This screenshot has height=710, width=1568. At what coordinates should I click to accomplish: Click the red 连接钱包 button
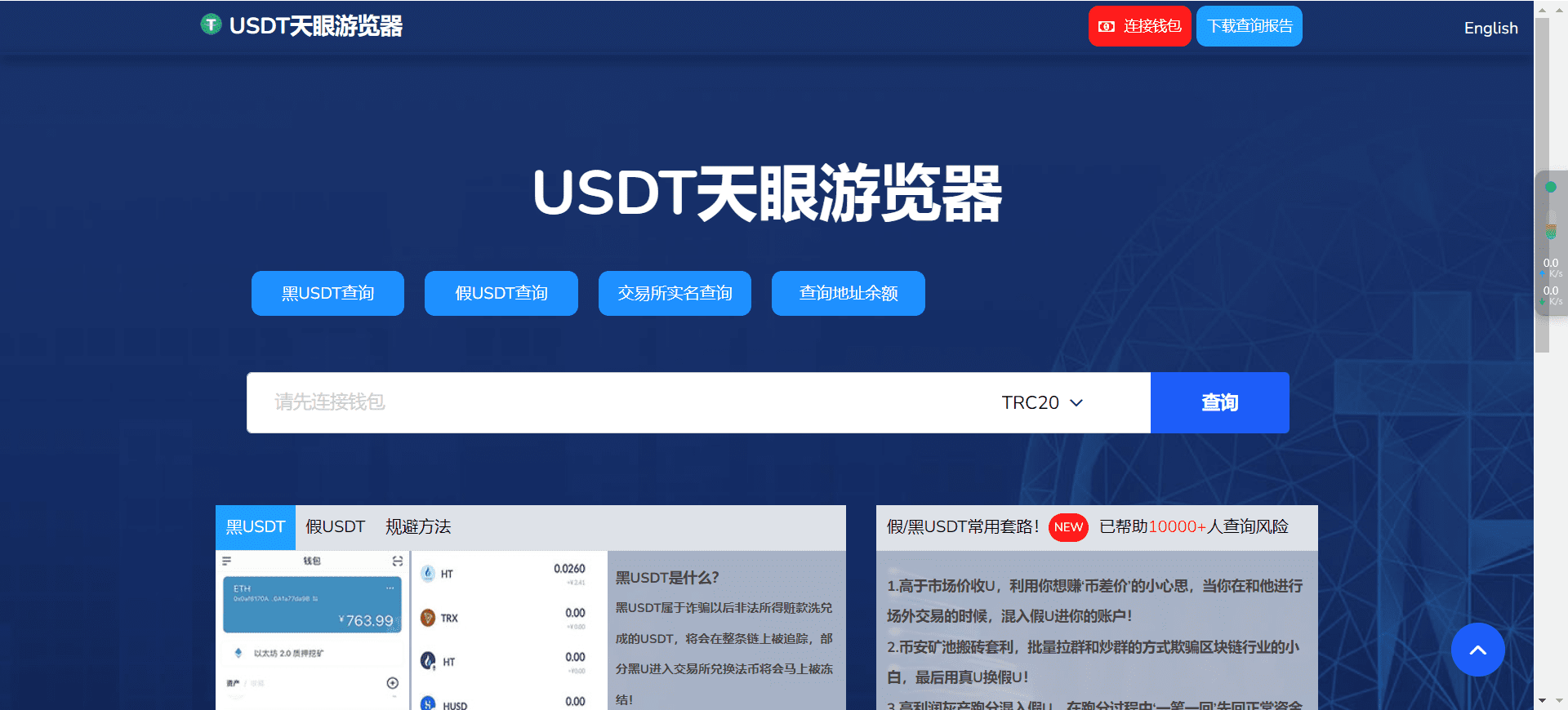tap(1139, 26)
